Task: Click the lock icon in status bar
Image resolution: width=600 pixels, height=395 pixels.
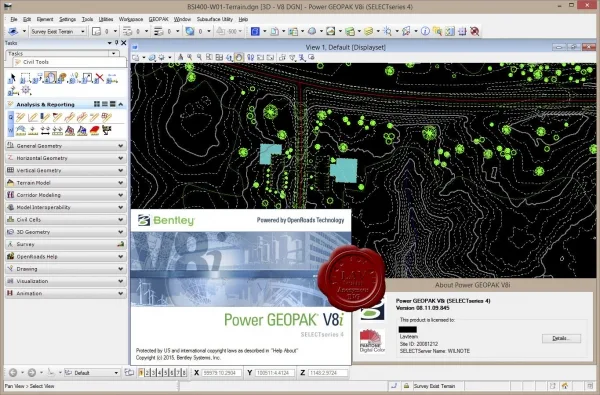Action: pyautogui.click(x=406, y=386)
